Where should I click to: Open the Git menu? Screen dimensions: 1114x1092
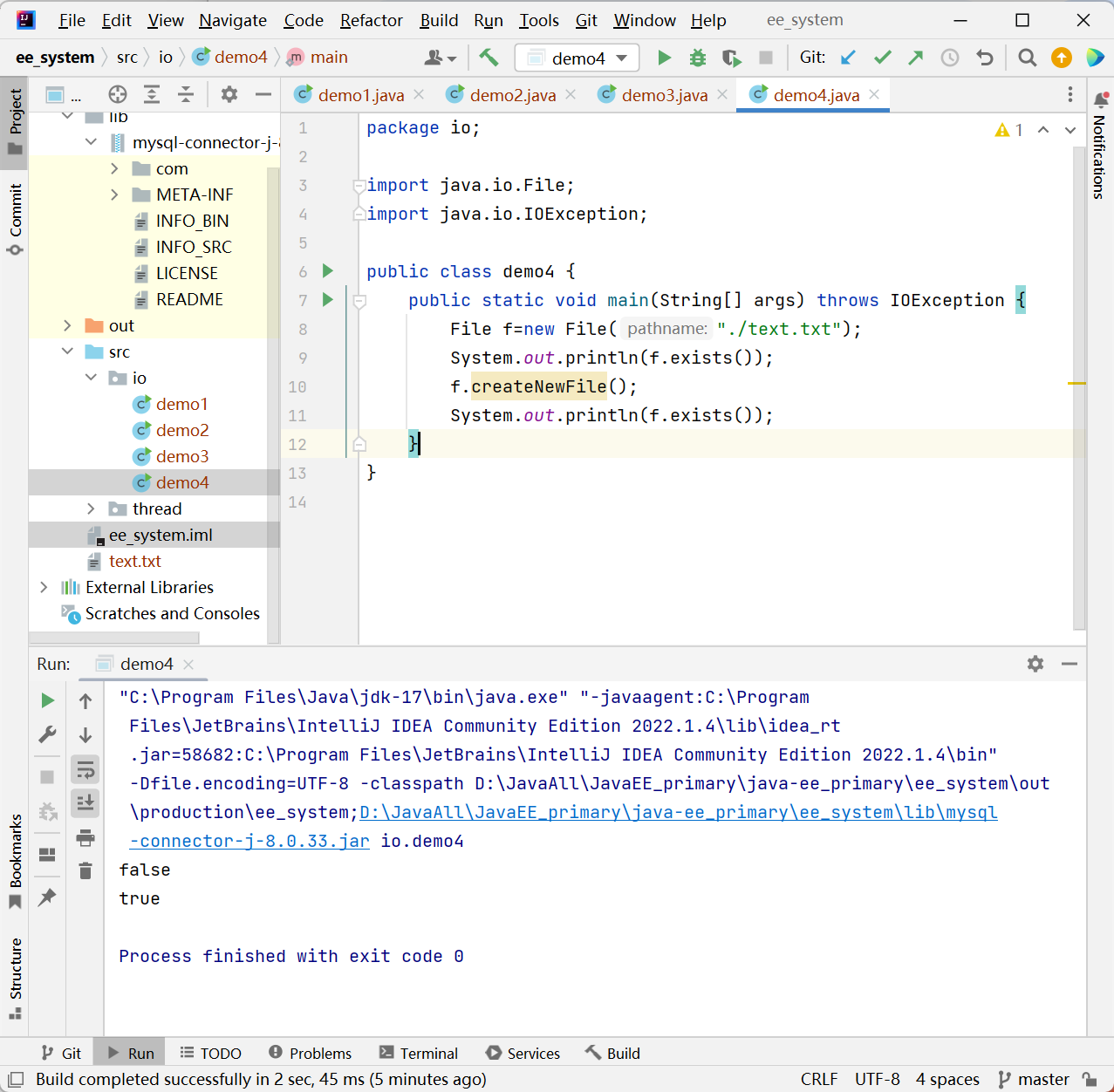(x=586, y=20)
